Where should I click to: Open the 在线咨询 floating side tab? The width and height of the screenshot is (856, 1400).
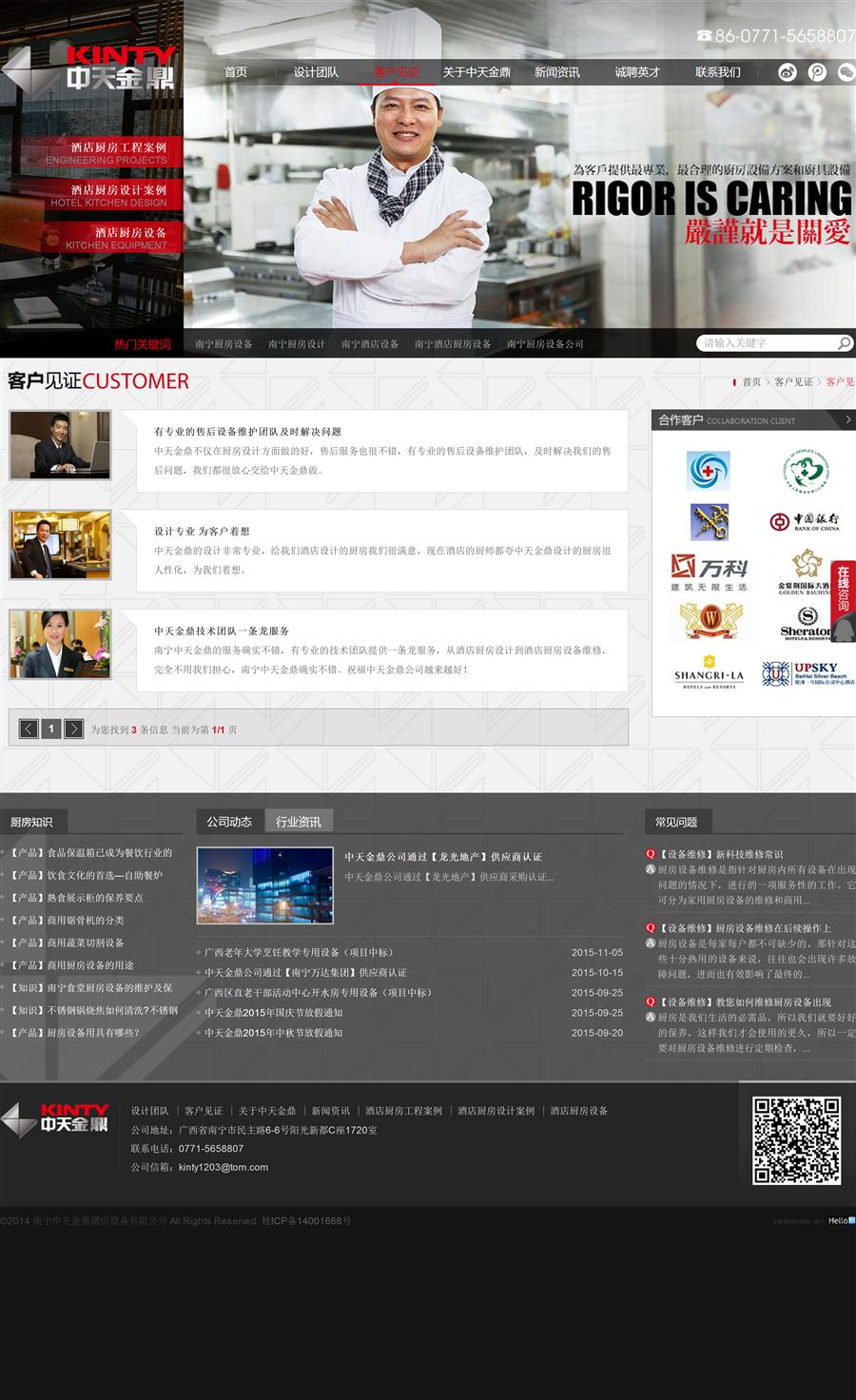click(x=844, y=591)
